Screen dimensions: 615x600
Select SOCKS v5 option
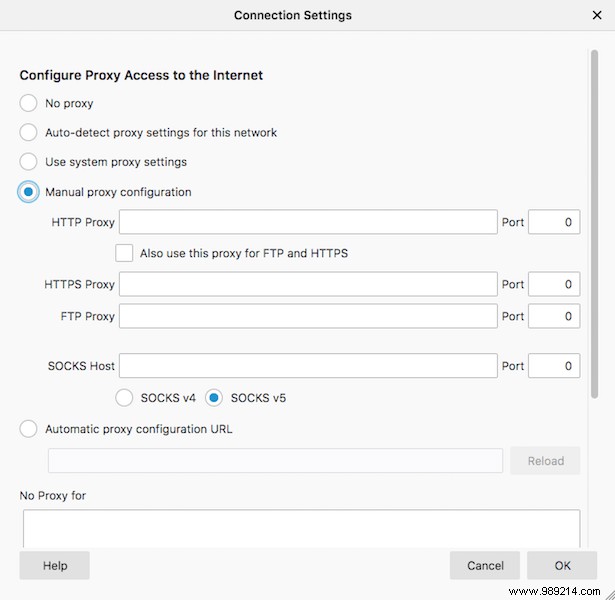click(214, 398)
